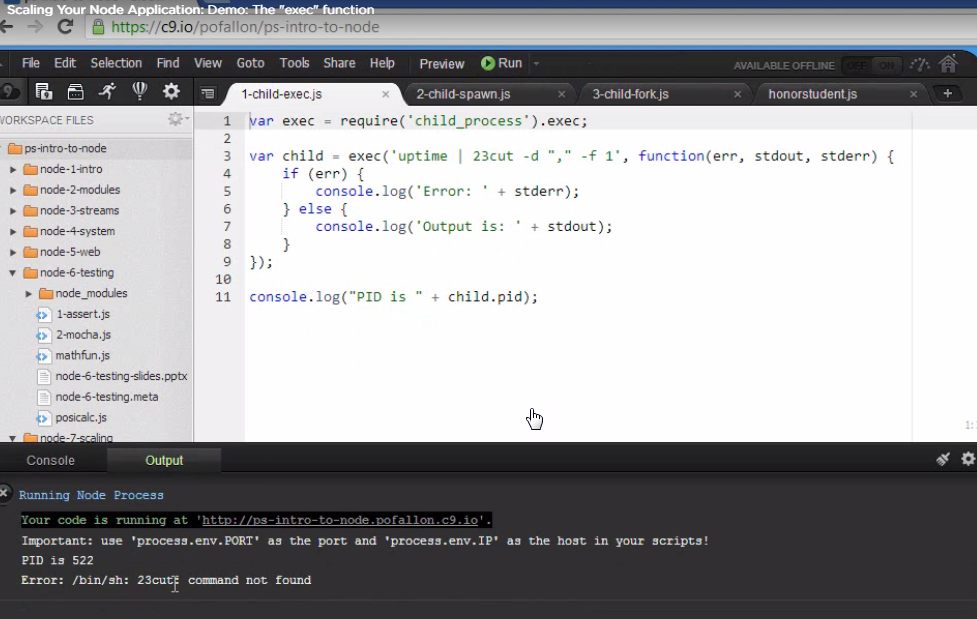This screenshot has height=619, width=977.
Task: Open the Tools menu
Action: tap(294, 63)
